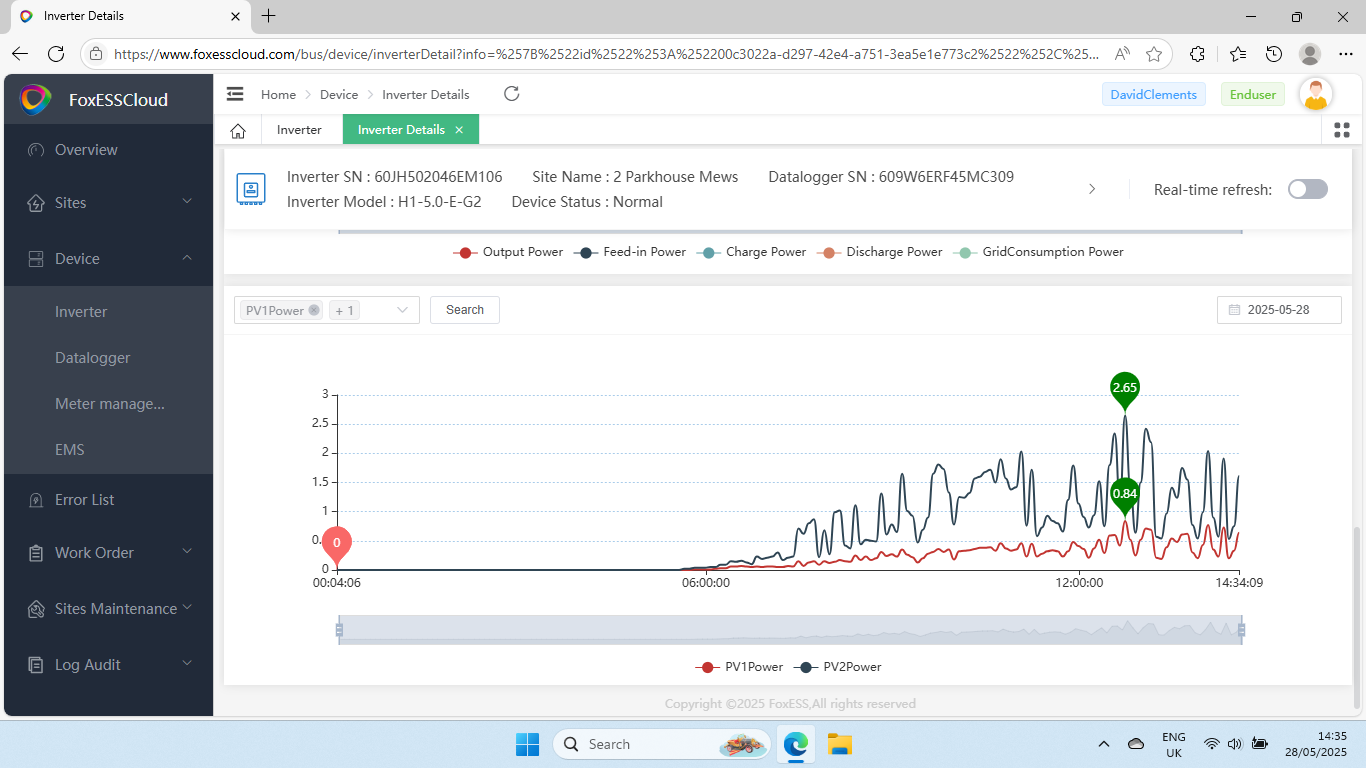The image size is (1366, 768).
Task: Click the four-square grid icon
Action: coord(1342,130)
